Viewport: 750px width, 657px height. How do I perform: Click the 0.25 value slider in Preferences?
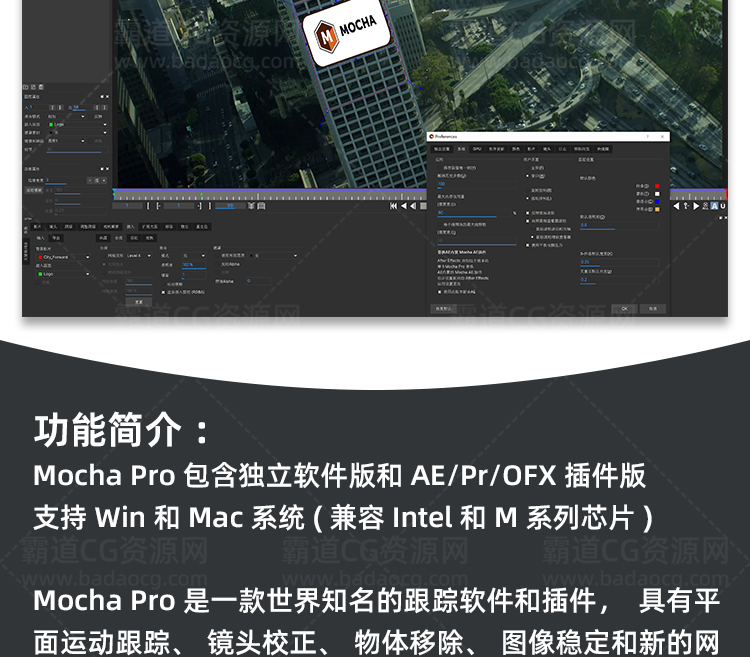point(619,263)
